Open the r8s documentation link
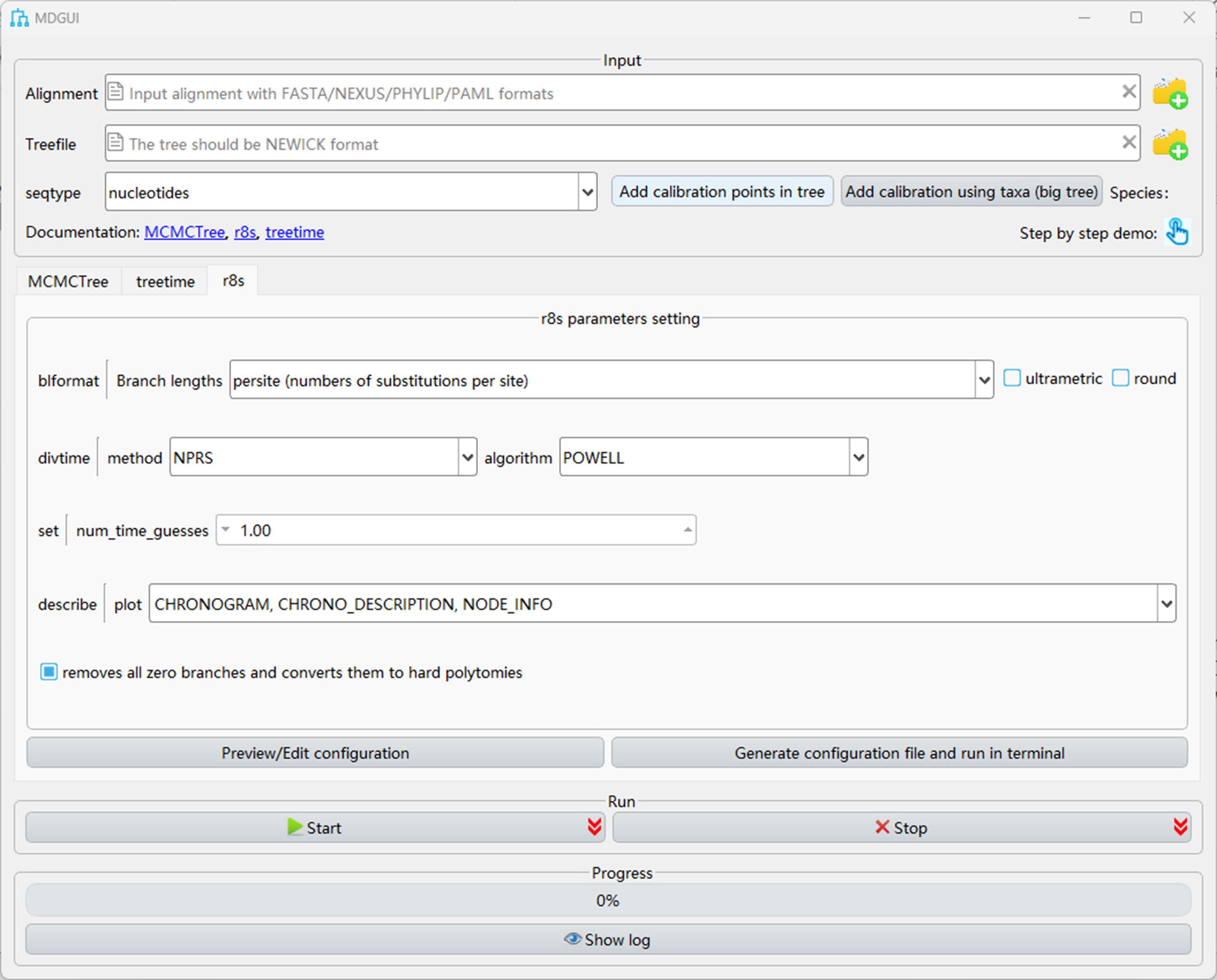Image resolution: width=1217 pixels, height=980 pixels. [x=245, y=232]
